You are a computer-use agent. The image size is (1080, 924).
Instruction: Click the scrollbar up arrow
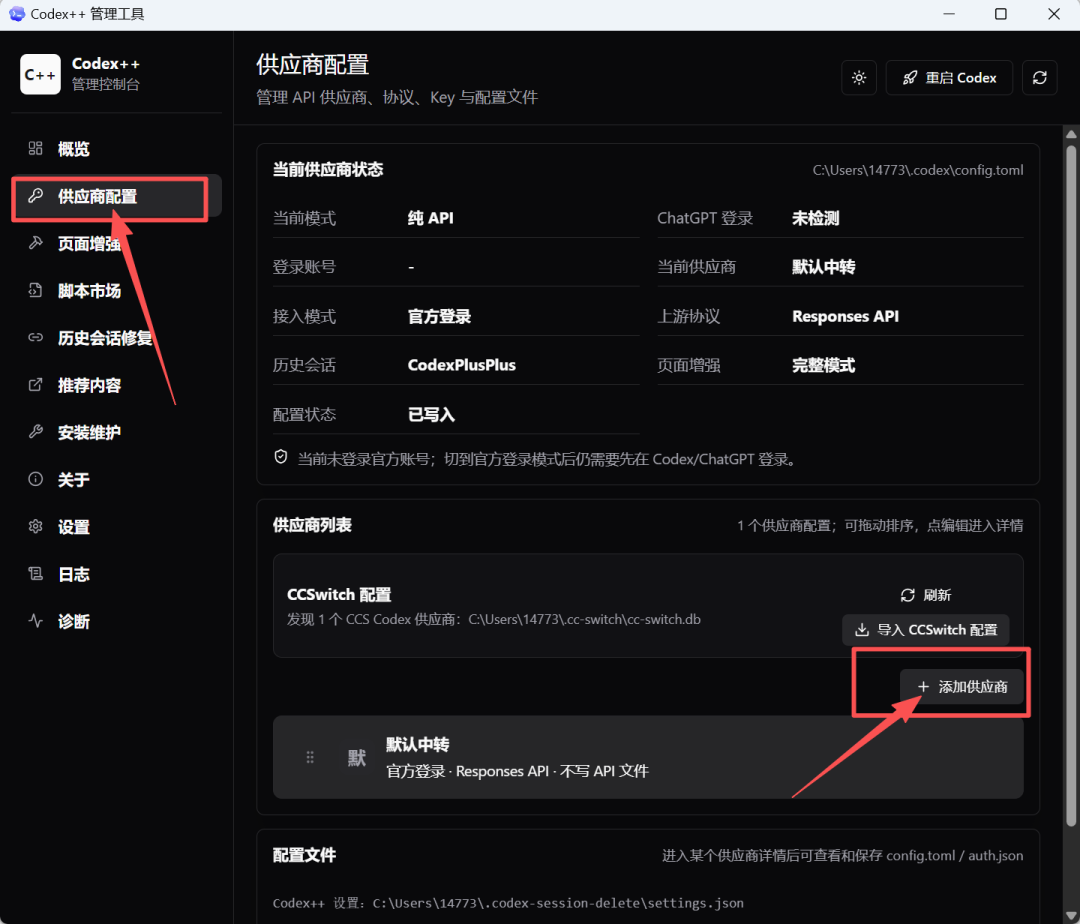point(1071,134)
